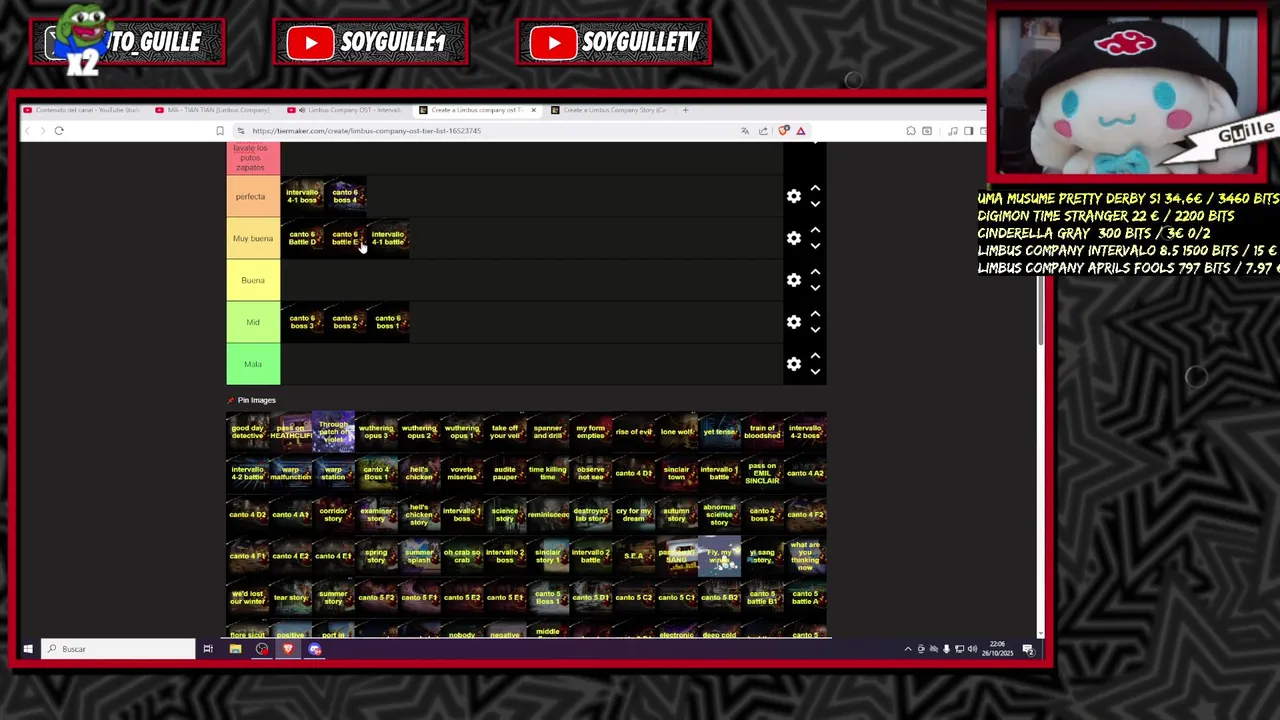Click the browser reload button
Image resolution: width=1280 pixels, height=720 pixels.
pos(59,131)
